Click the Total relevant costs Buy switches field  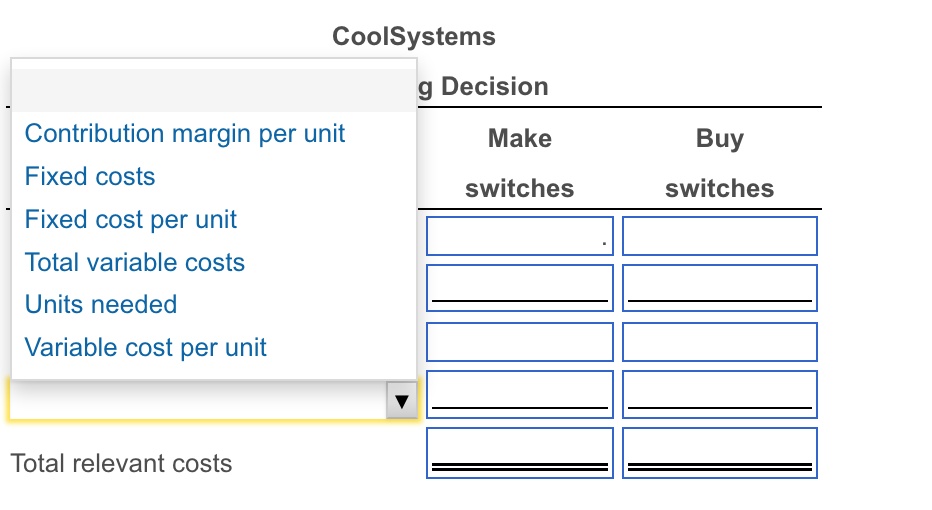click(x=720, y=452)
